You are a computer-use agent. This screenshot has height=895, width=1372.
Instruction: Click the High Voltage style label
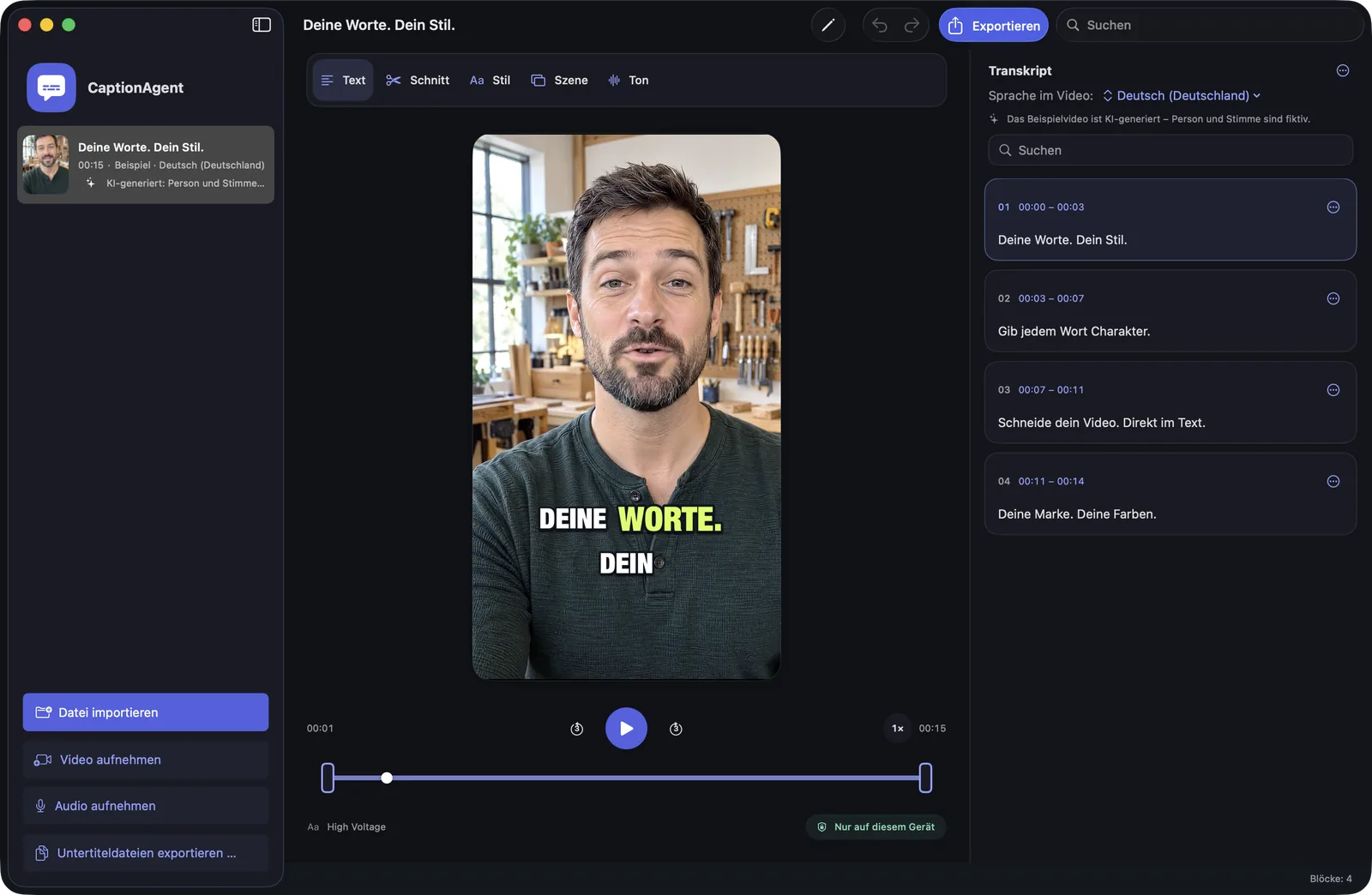356,827
